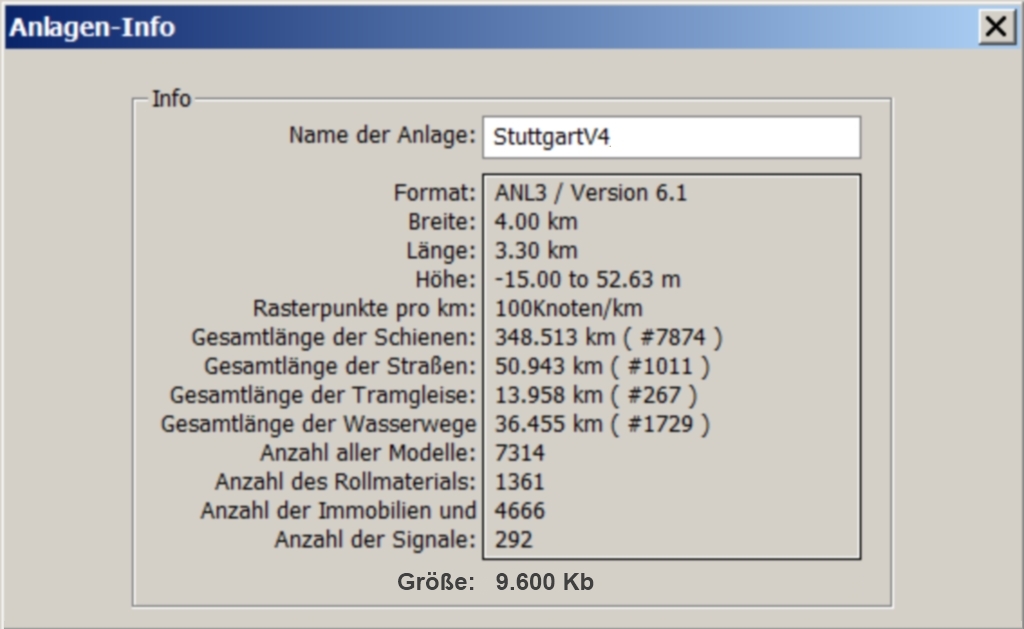The height and width of the screenshot is (629, 1024).
Task: Click the 'Anzahl des Rollmaterials:' label
Action: coord(345,482)
